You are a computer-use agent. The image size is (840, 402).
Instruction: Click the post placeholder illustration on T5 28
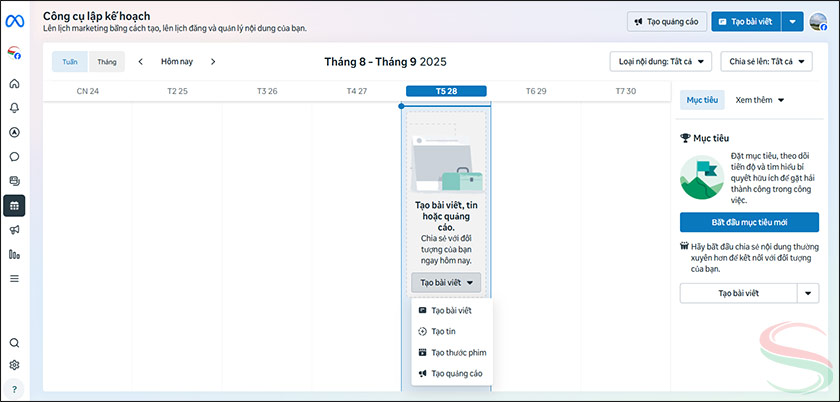click(447, 159)
